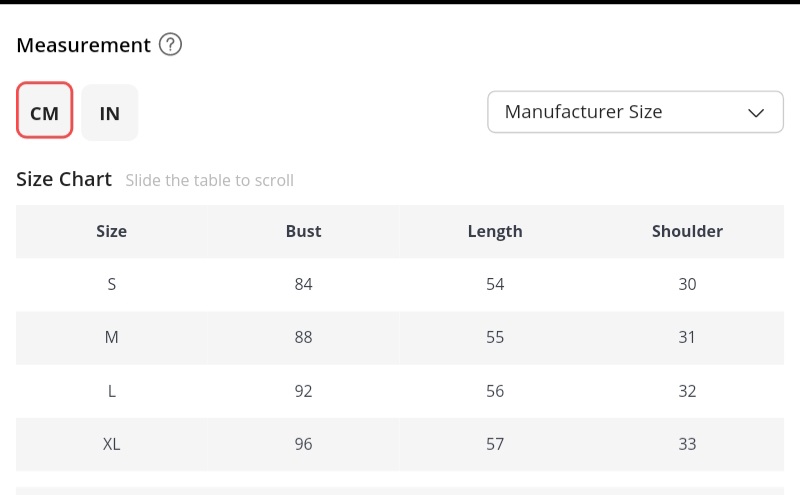Select the S size row label
This screenshot has width=800, height=495.
pyautogui.click(x=111, y=284)
